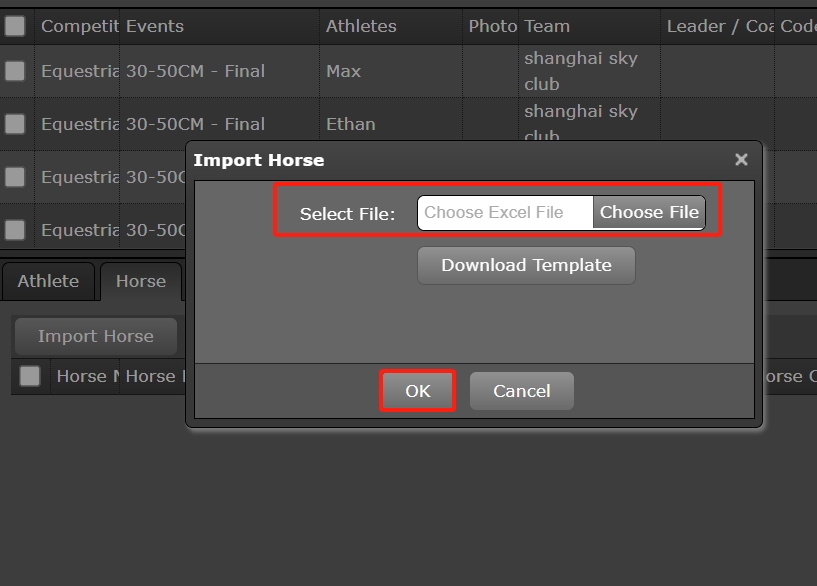Toggle select-all checkbox in the athletes table header
The height and width of the screenshot is (586, 817).
click(x=15, y=26)
